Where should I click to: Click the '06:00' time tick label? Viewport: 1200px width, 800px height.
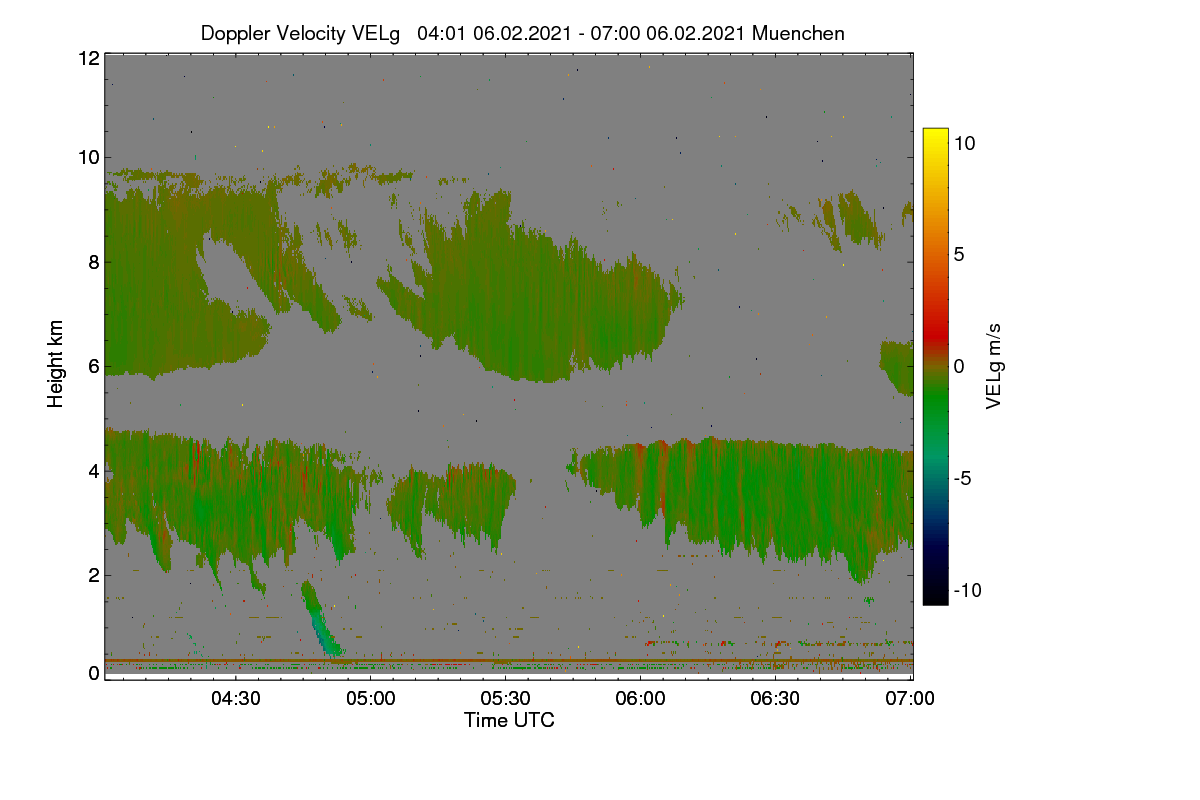pos(640,698)
